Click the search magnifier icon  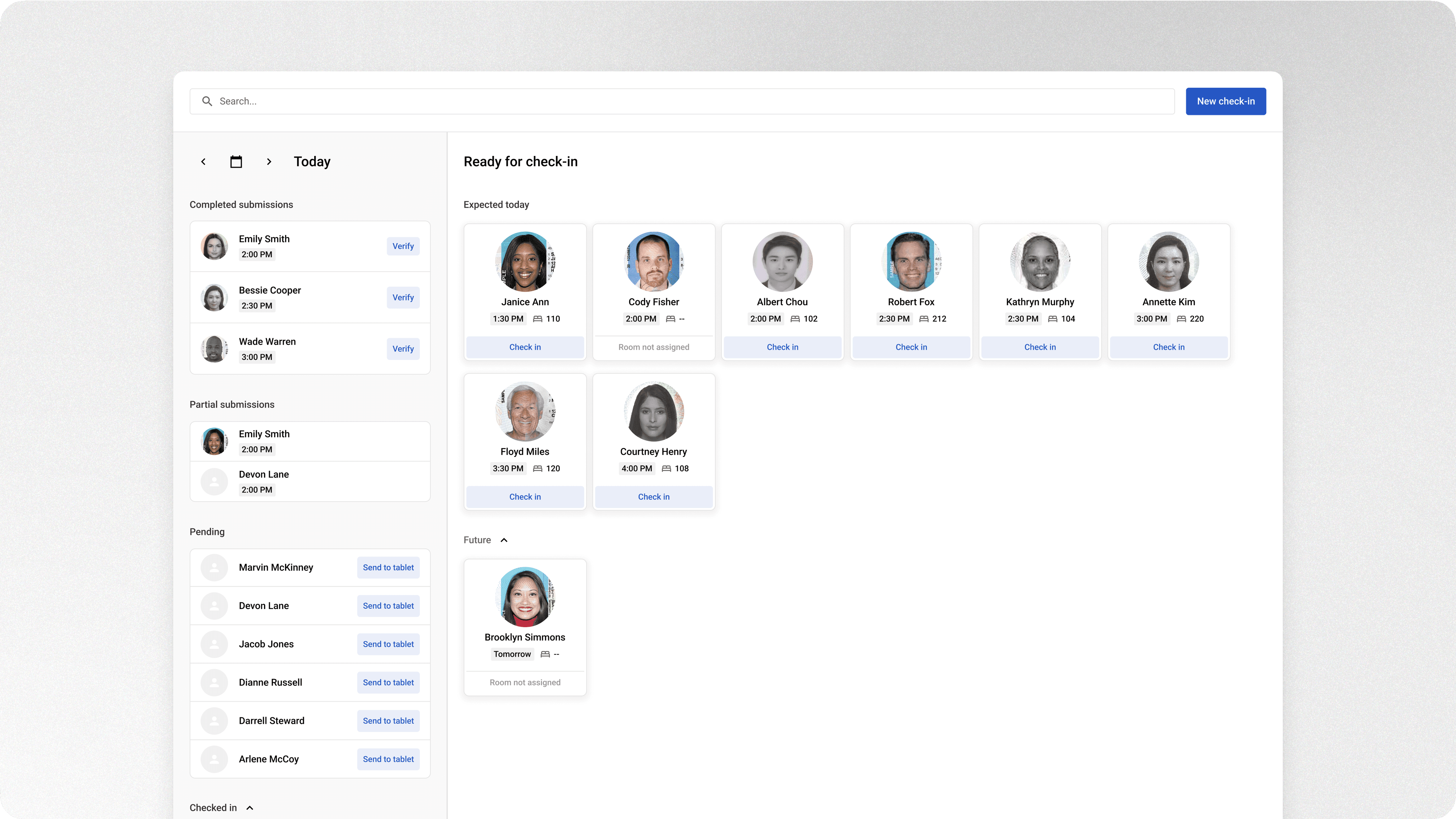click(x=207, y=101)
